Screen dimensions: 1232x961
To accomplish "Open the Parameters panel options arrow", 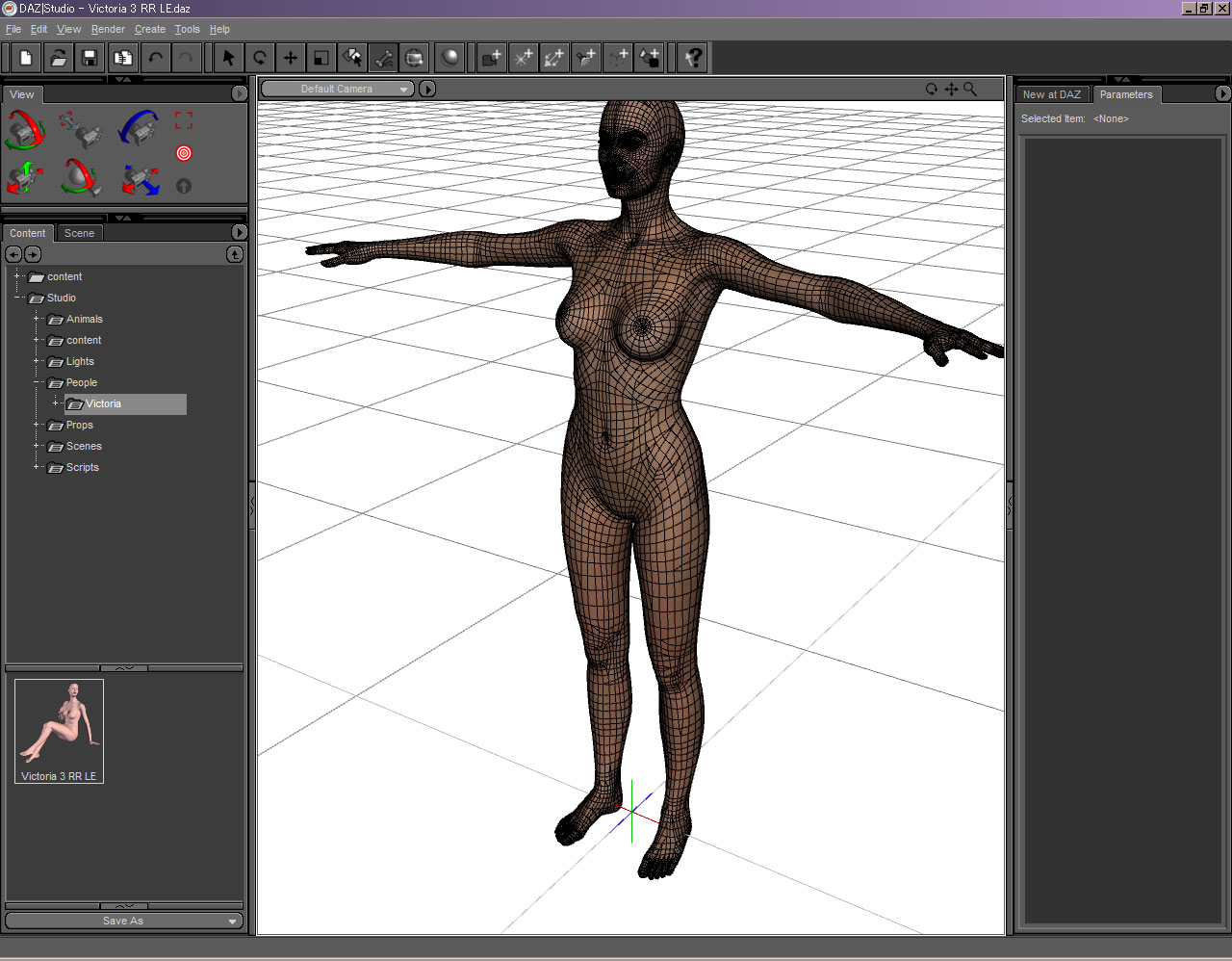I will [1222, 93].
